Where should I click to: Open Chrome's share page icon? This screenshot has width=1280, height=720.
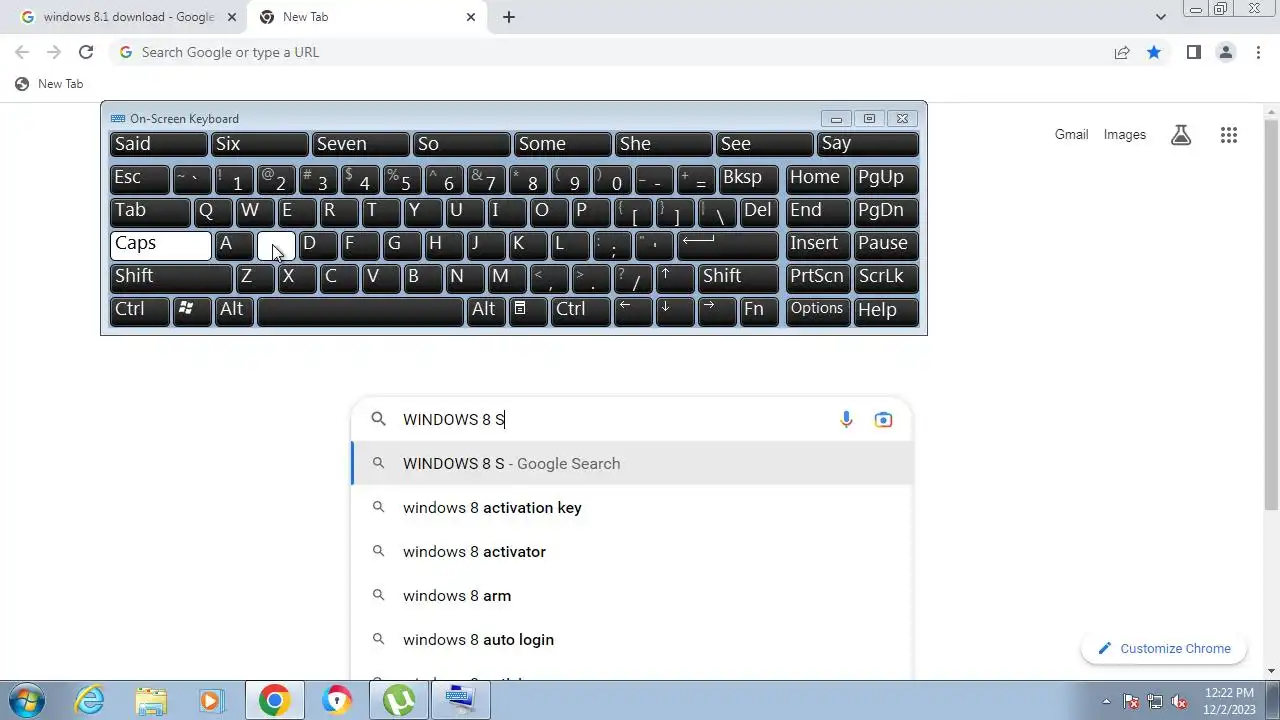point(1122,52)
